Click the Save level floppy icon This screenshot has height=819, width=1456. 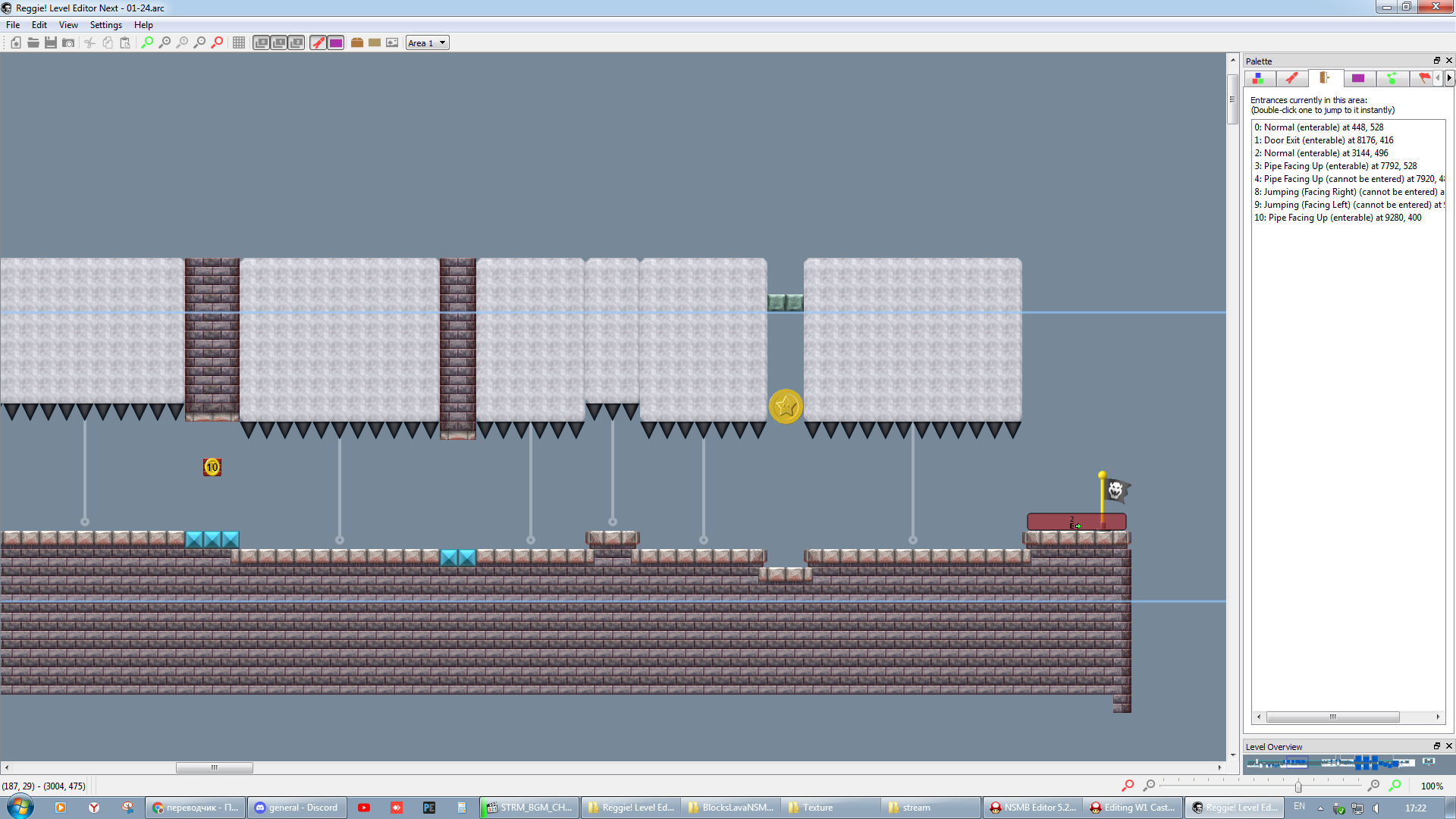(x=50, y=42)
